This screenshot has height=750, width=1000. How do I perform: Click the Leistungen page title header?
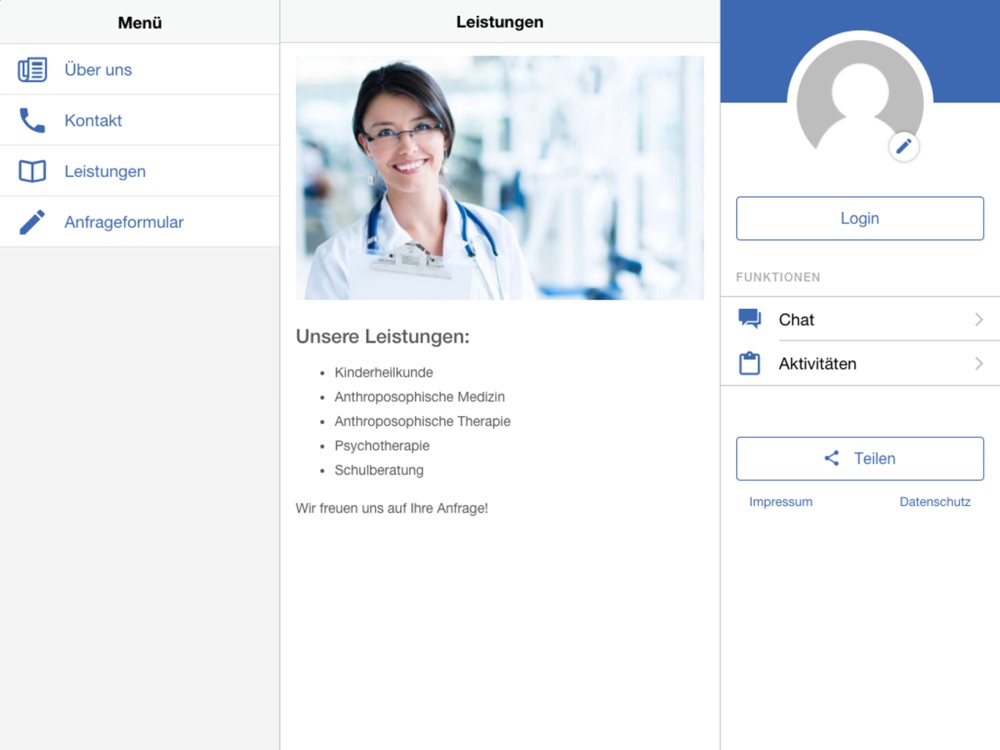(x=499, y=22)
